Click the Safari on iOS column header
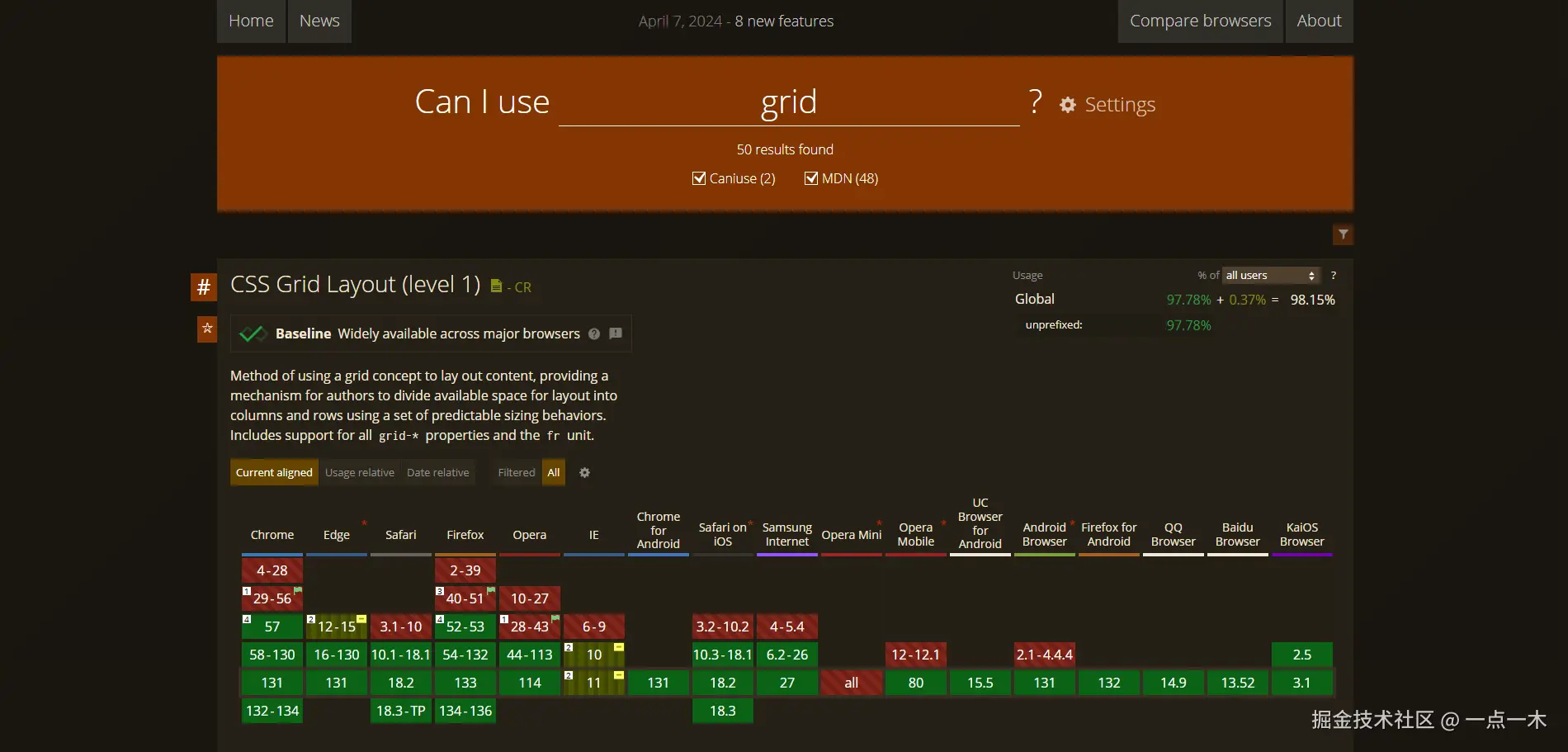1568x752 pixels. 723,534
